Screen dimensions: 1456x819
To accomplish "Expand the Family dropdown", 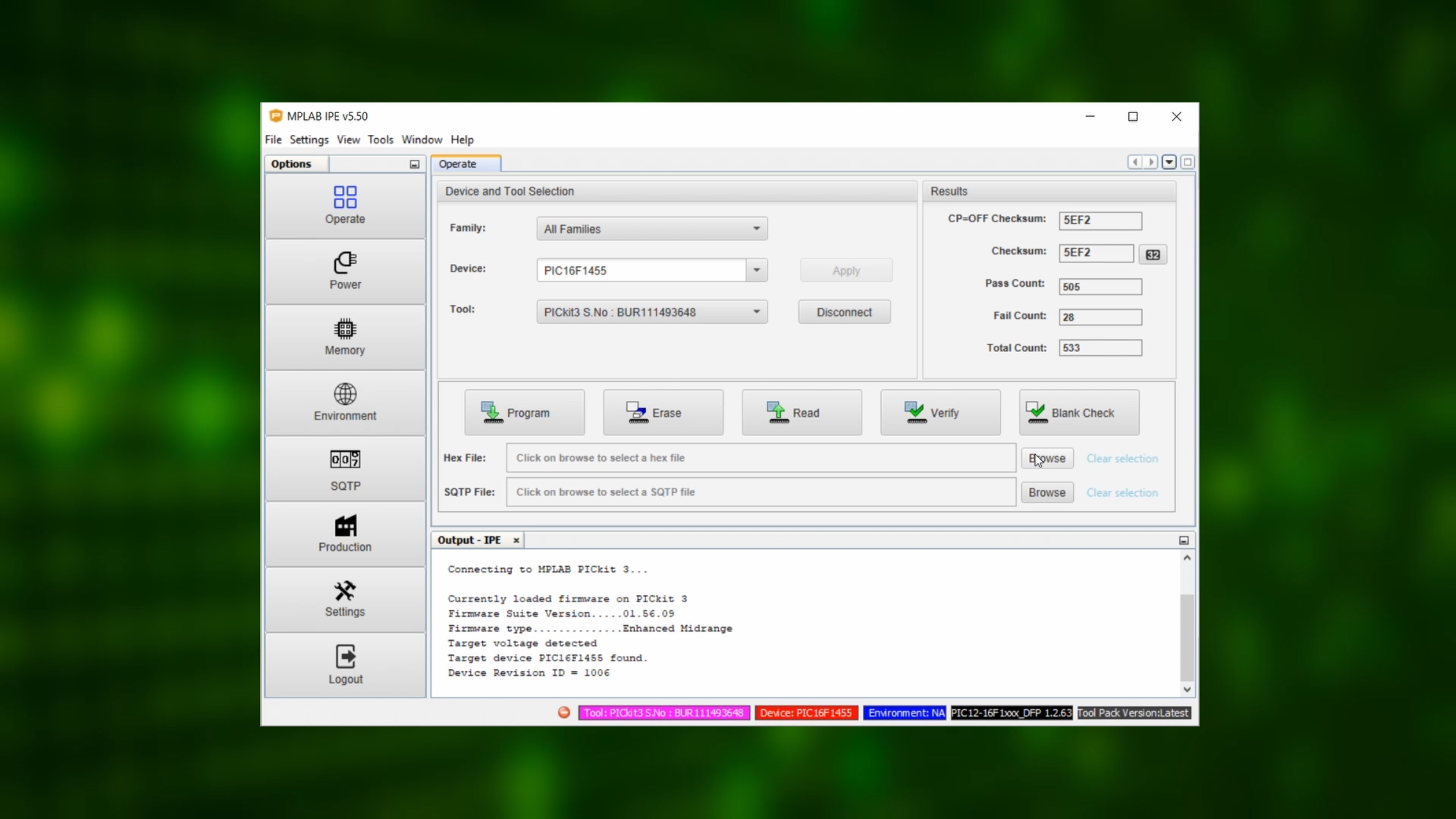I will pos(756,229).
